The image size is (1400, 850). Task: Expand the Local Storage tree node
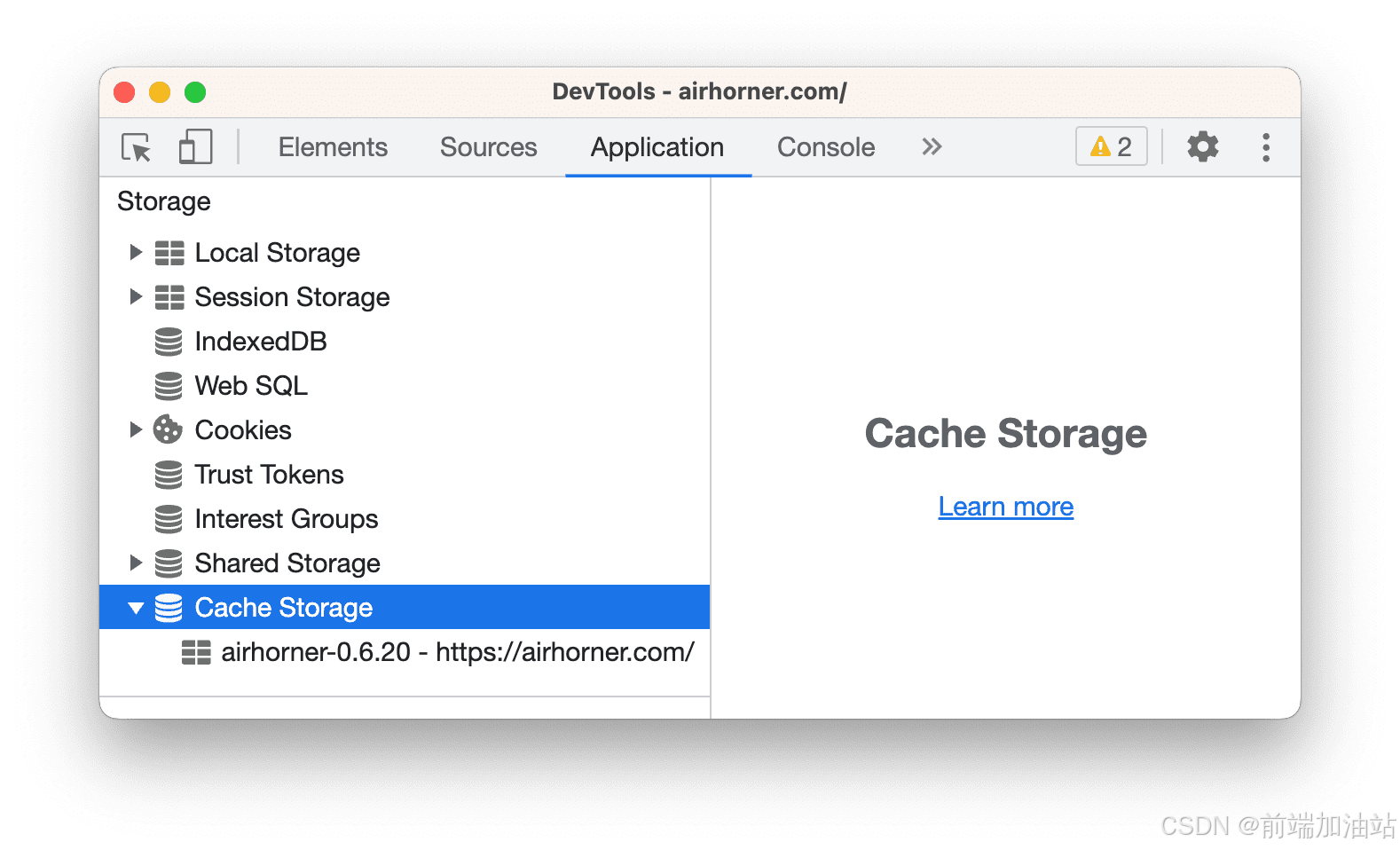coord(136,253)
